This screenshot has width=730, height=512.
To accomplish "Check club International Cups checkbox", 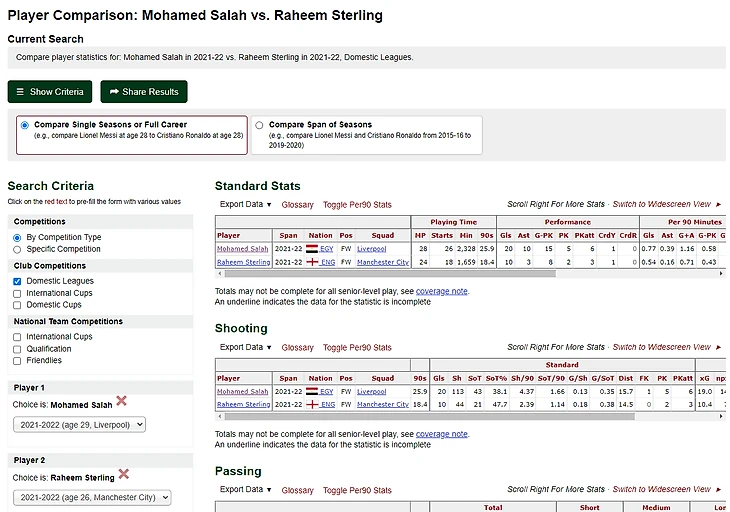I will click(17, 294).
